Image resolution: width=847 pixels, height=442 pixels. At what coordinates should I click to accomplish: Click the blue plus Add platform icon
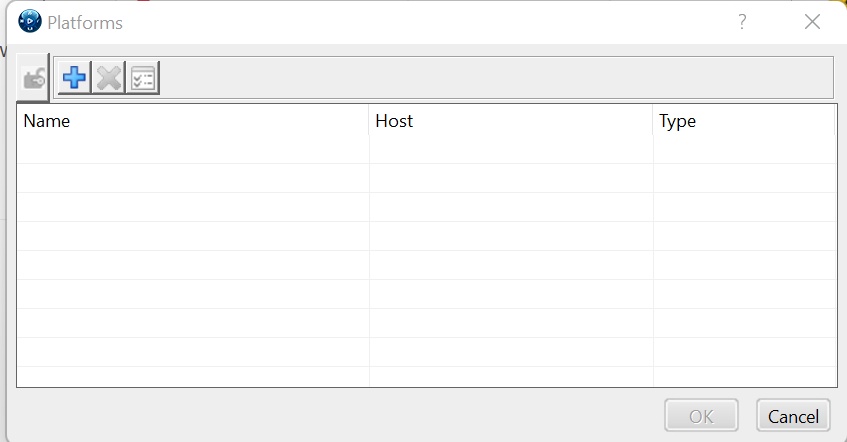(x=74, y=78)
